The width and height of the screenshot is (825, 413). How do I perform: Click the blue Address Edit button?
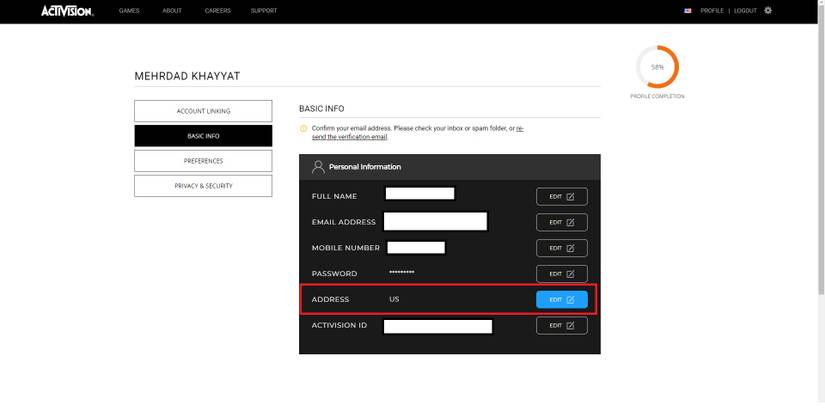pos(561,299)
